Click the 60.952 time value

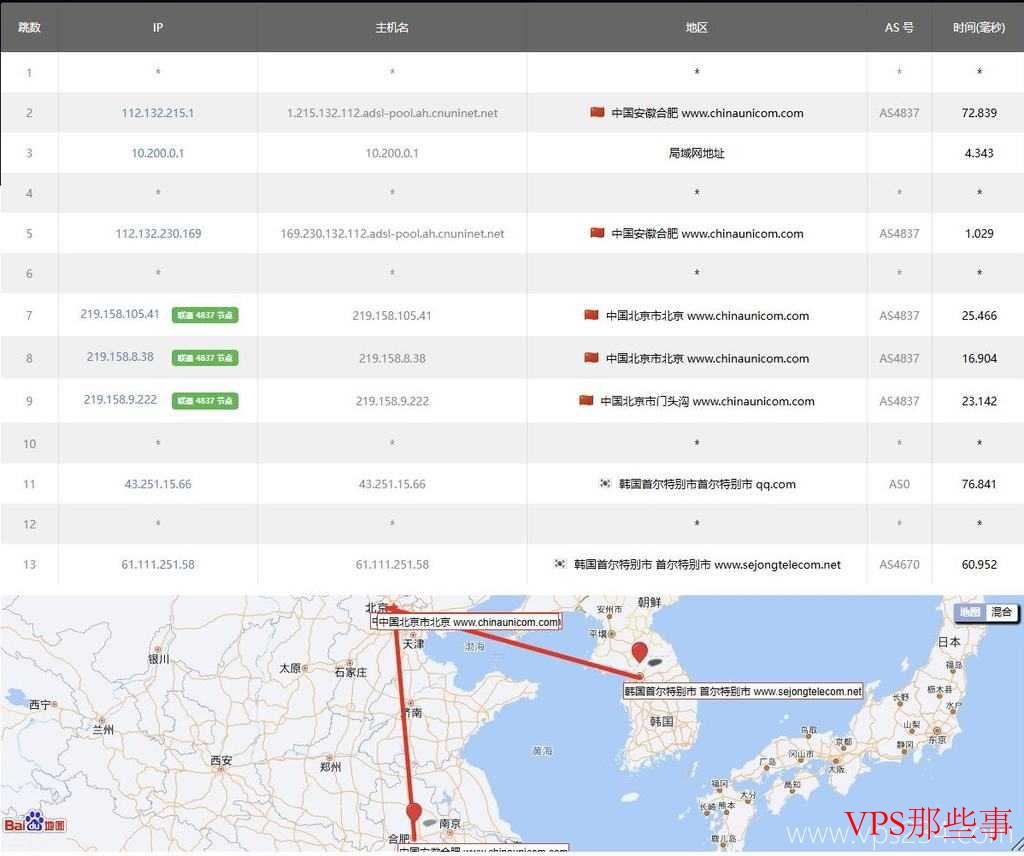[x=979, y=565]
